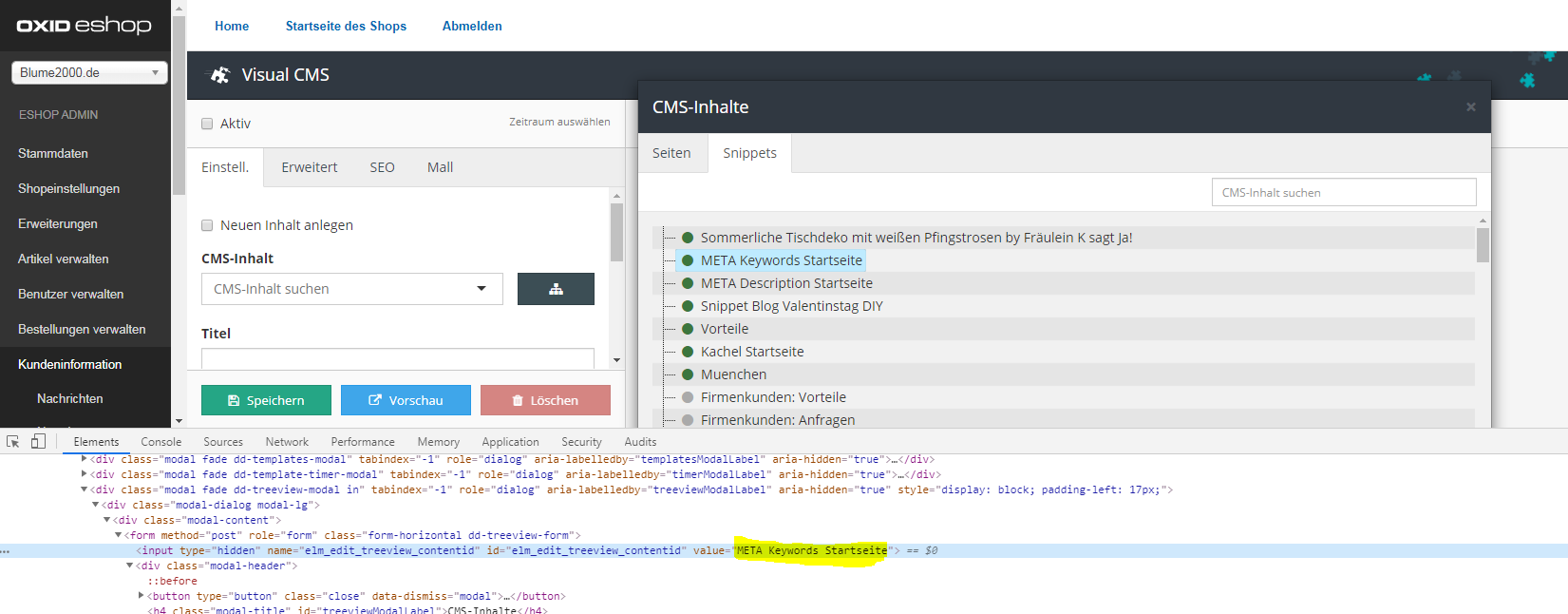Select META Description Startseite tree entry

tap(785, 283)
